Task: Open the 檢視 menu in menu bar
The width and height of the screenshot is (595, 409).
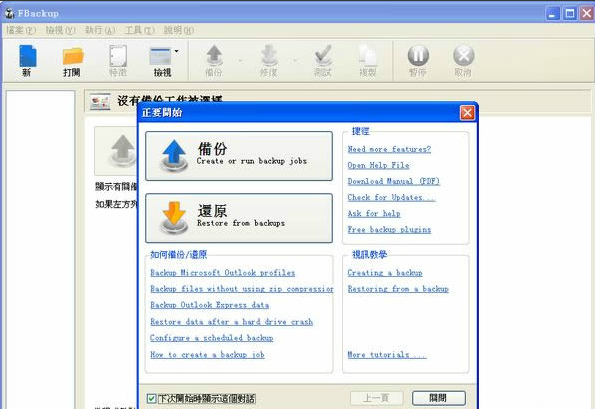Action: 60,30
